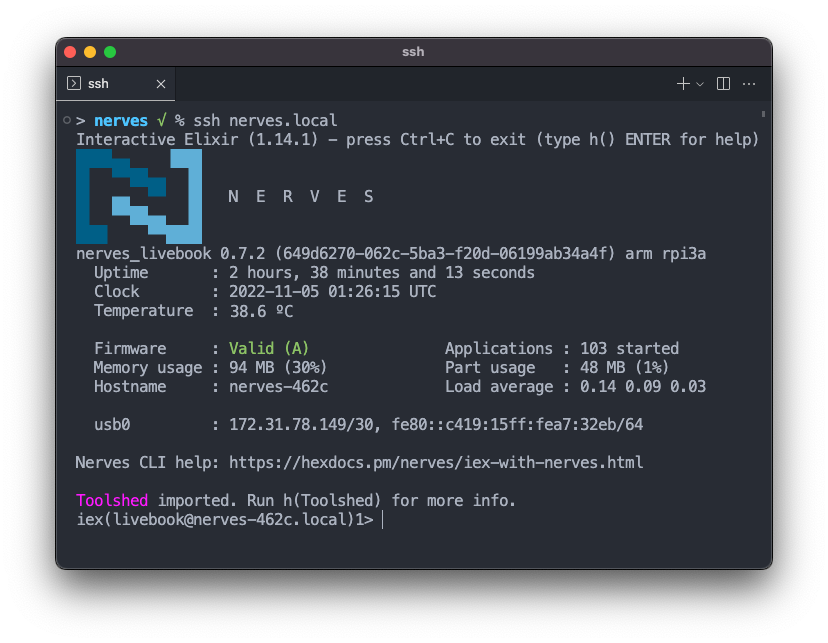Click the Nerves pixel logo
The image size is (828, 643).
click(x=139, y=196)
